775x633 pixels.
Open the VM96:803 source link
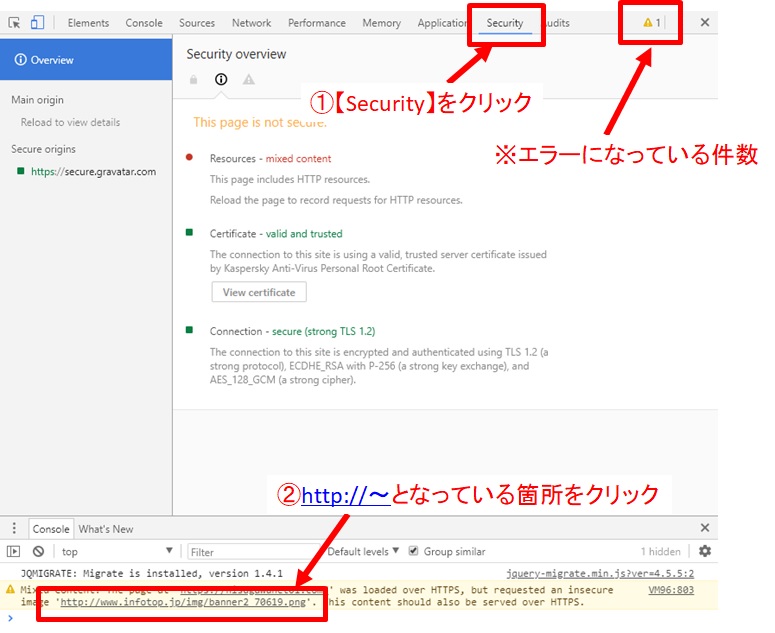click(x=671, y=590)
